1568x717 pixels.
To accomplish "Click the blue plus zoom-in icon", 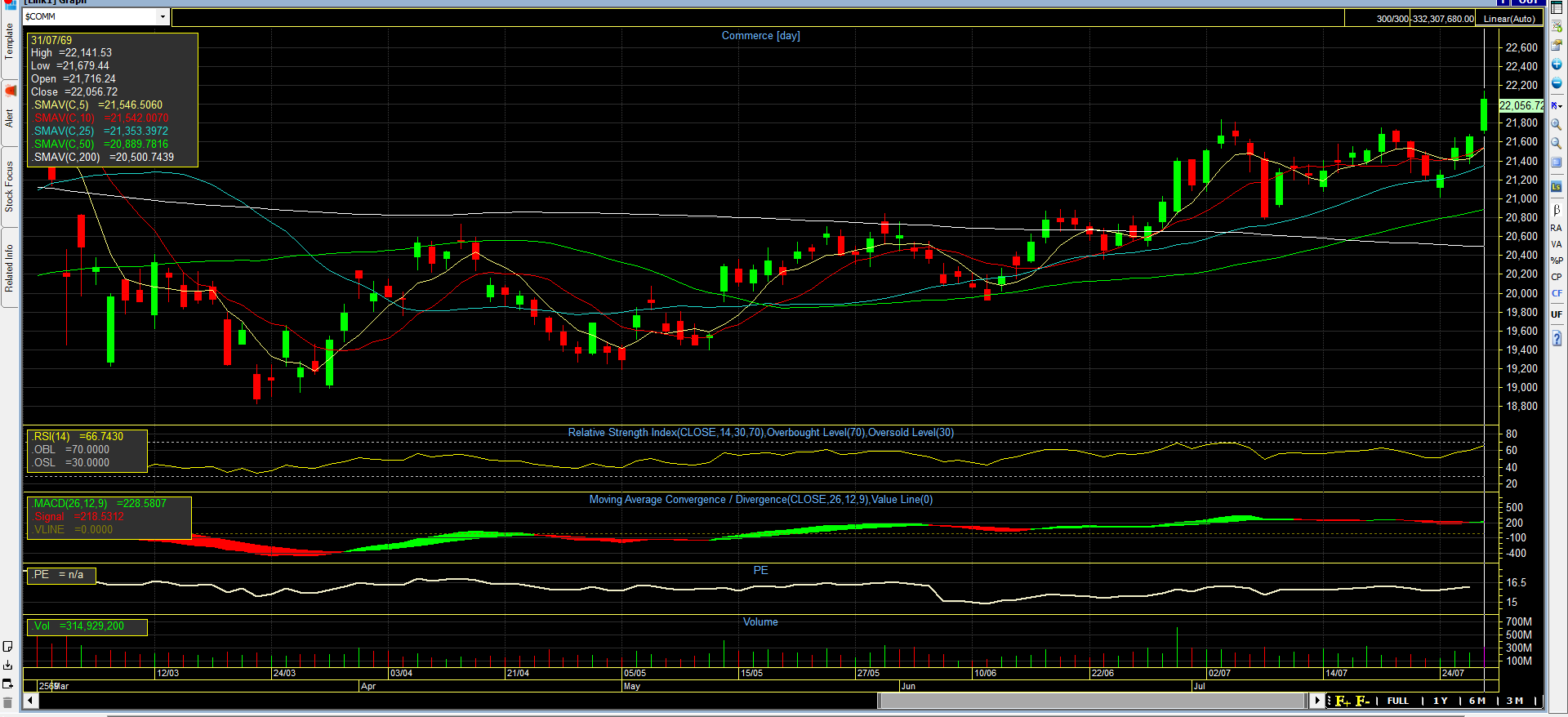I will 1557,65.
